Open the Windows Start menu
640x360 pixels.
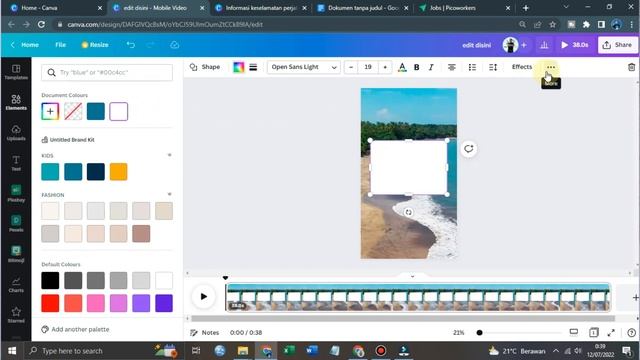[12, 351]
